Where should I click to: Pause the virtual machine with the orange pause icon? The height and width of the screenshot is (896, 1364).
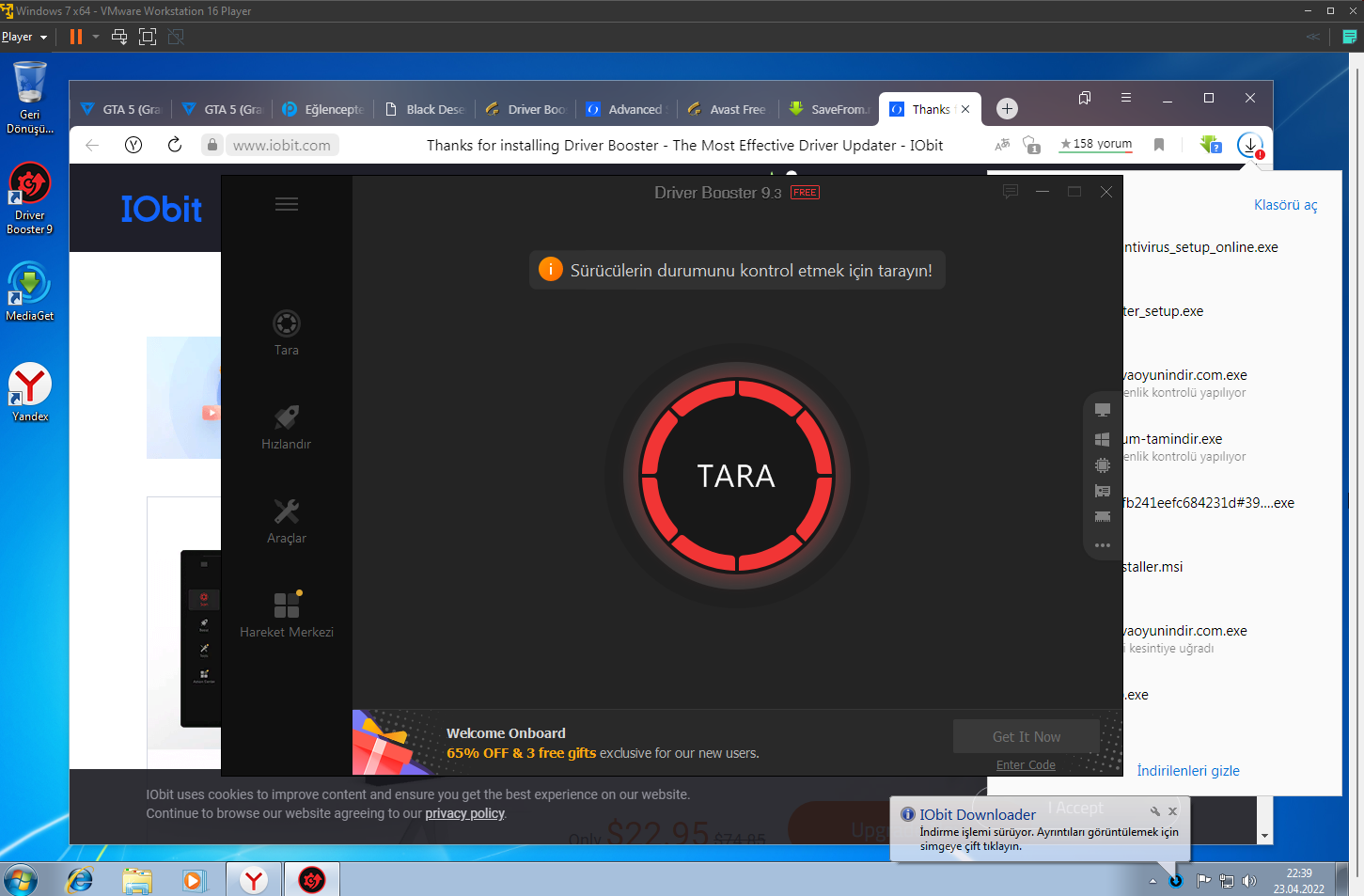coord(76,37)
